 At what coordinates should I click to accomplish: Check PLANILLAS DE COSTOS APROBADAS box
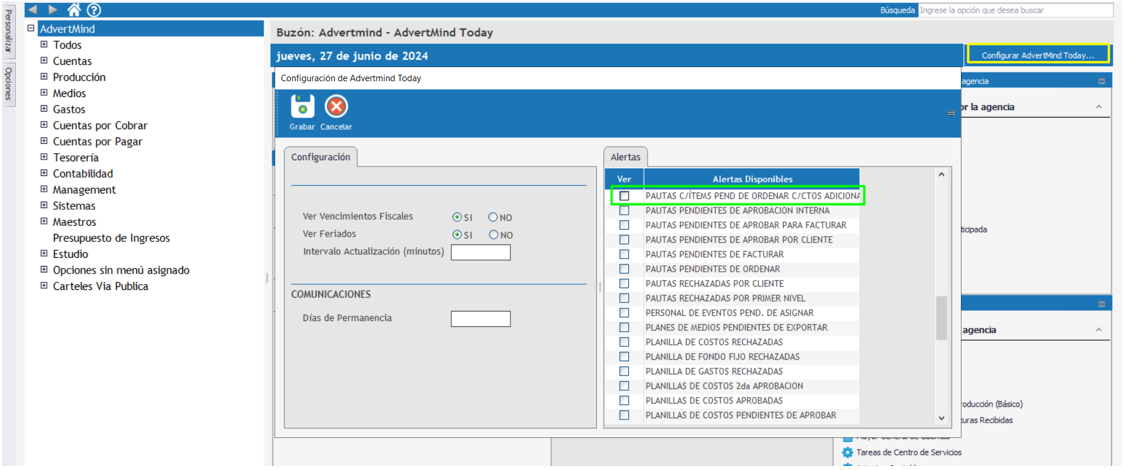[x=625, y=401]
